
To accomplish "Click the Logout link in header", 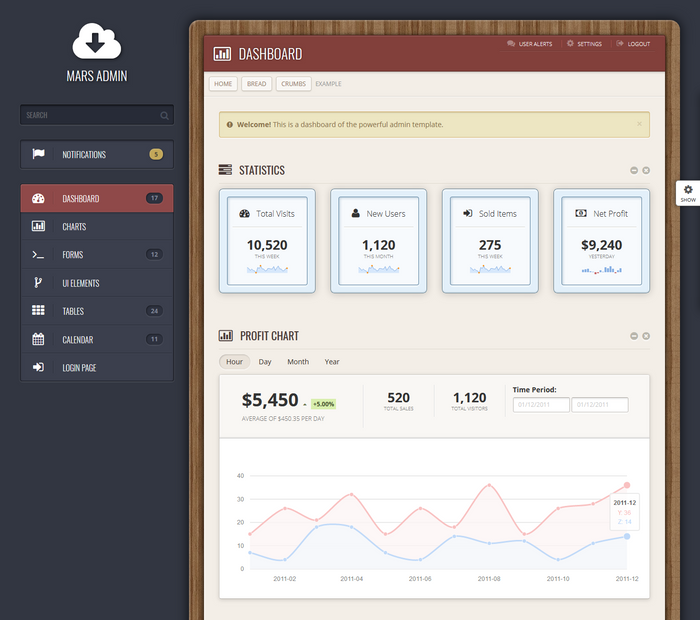I will coord(633,44).
